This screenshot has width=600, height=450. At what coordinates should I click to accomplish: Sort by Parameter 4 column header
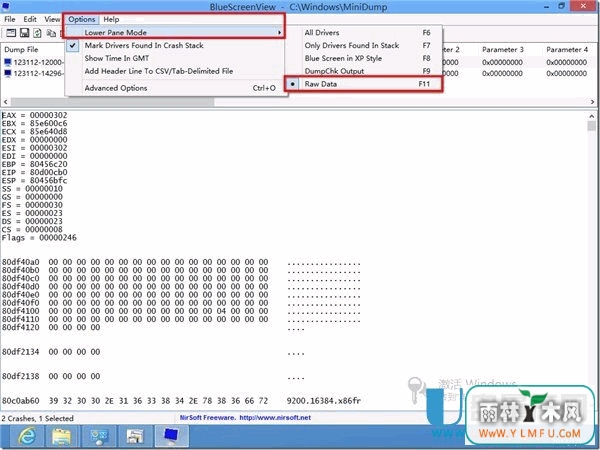click(x=567, y=49)
